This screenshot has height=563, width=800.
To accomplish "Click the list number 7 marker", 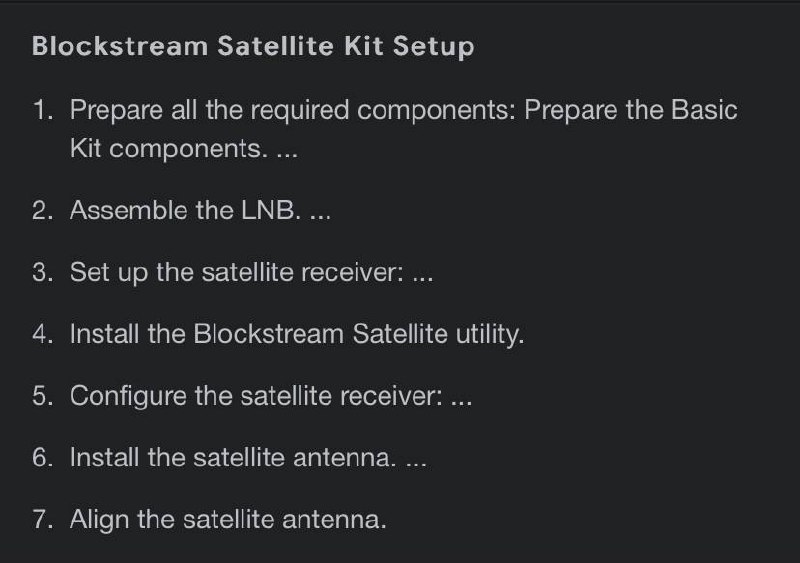I will pyautogui.click(x=43, y=519).
